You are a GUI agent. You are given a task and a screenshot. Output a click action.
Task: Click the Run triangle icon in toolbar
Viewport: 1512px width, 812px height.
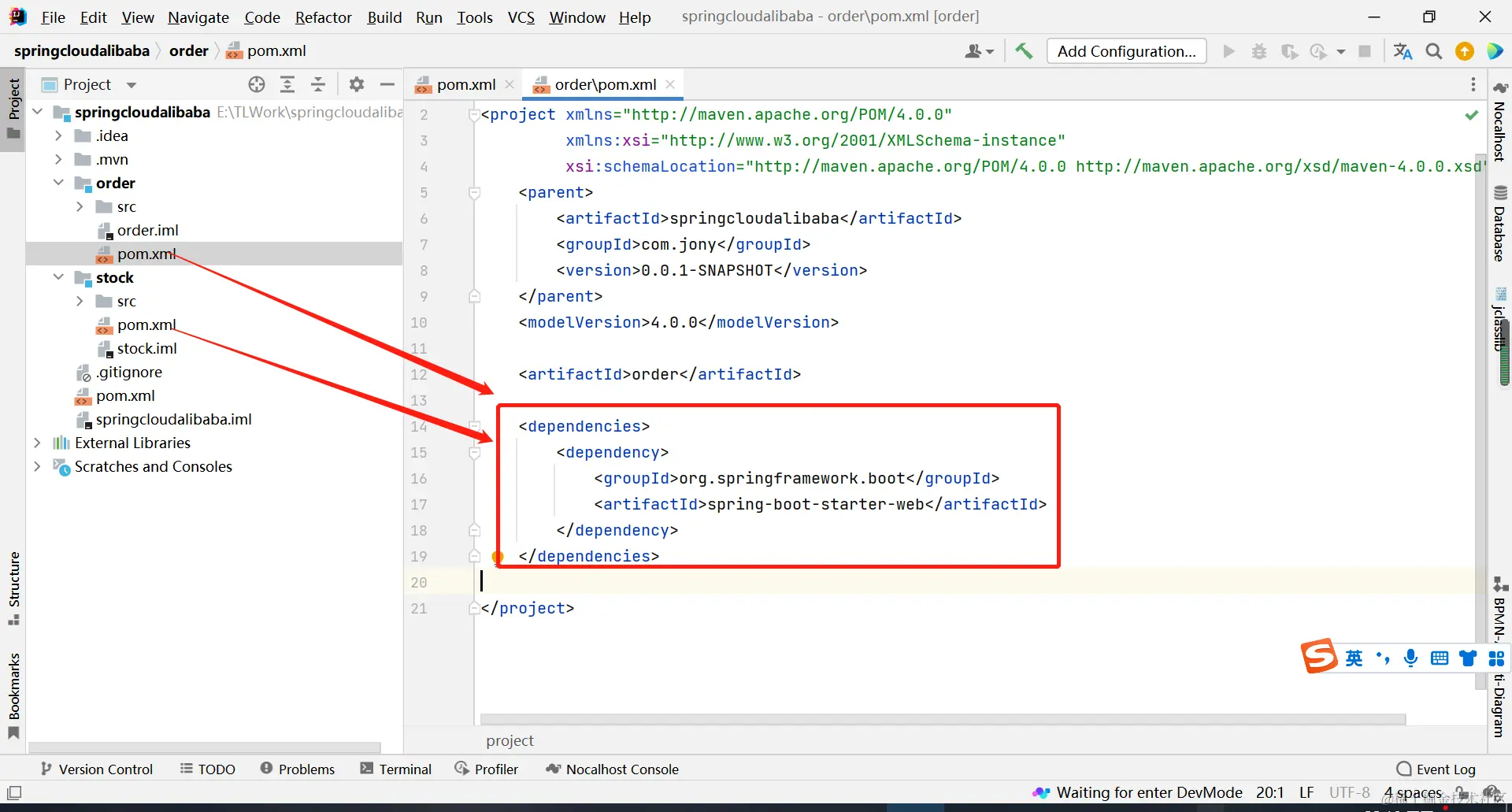(1228, 51)
